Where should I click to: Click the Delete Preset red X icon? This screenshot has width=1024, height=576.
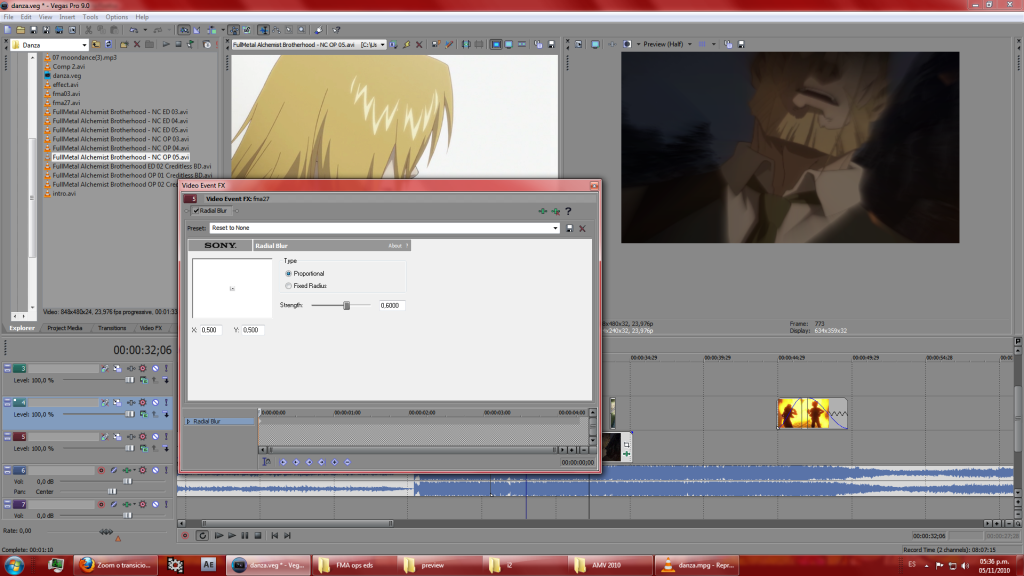coord(583,229)
